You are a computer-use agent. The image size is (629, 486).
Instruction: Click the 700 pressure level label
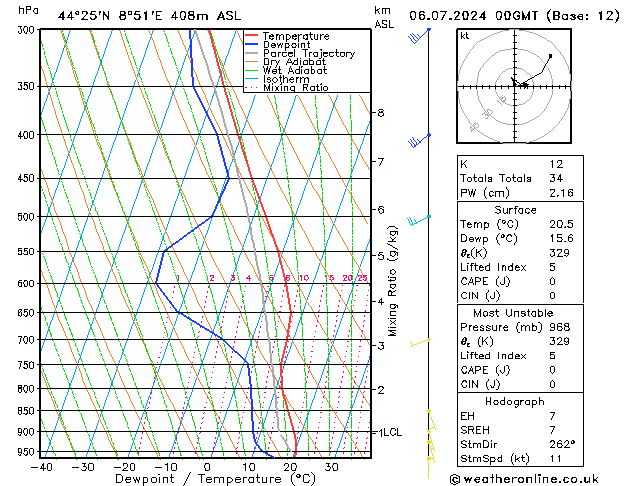(28, 340)
